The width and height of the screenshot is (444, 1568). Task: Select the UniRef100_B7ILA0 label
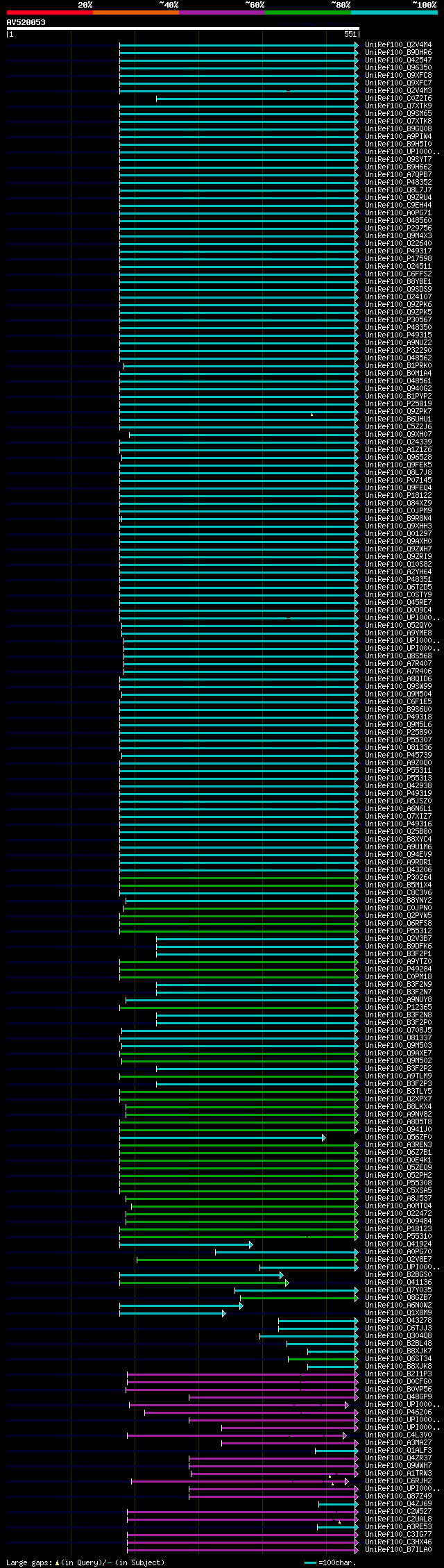[x=398, y=1550]
